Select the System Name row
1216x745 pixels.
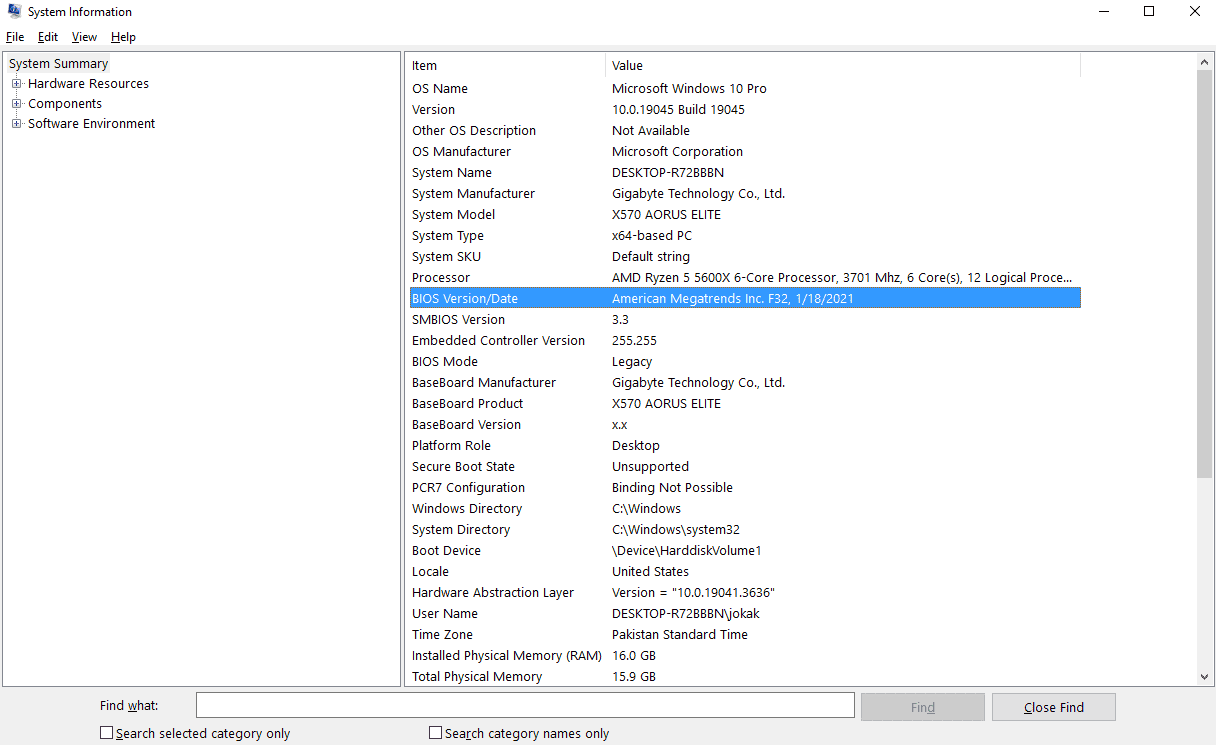tap(744, 172)
